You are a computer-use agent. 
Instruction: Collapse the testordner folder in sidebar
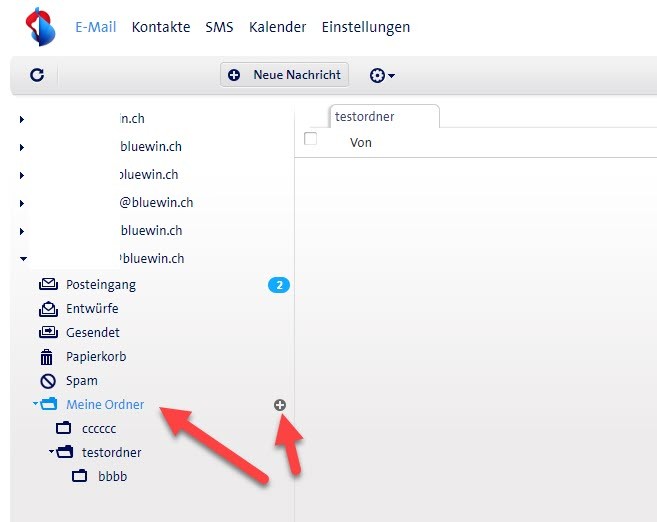(x=51, y=453)
